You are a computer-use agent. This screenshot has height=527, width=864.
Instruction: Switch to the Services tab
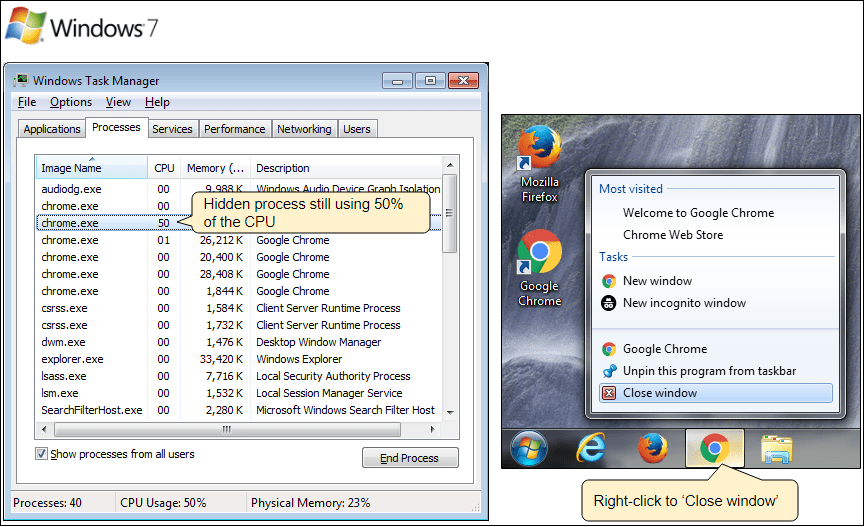[x=172, y=129]
